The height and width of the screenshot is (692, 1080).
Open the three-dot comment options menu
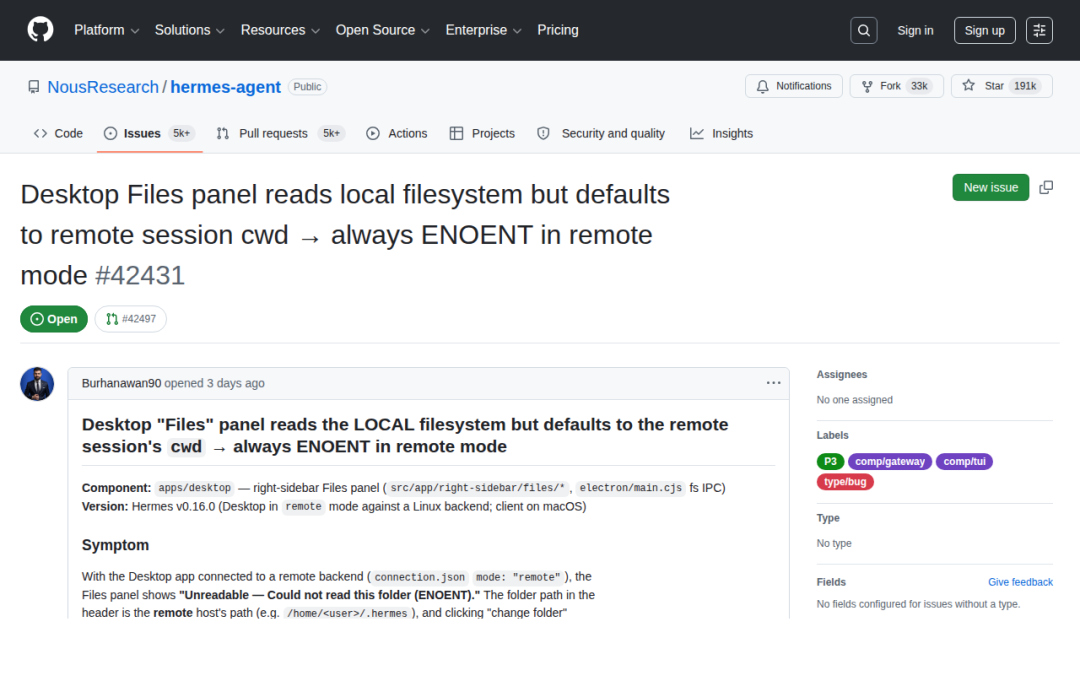pyautogui.click(x=773, y=383)
